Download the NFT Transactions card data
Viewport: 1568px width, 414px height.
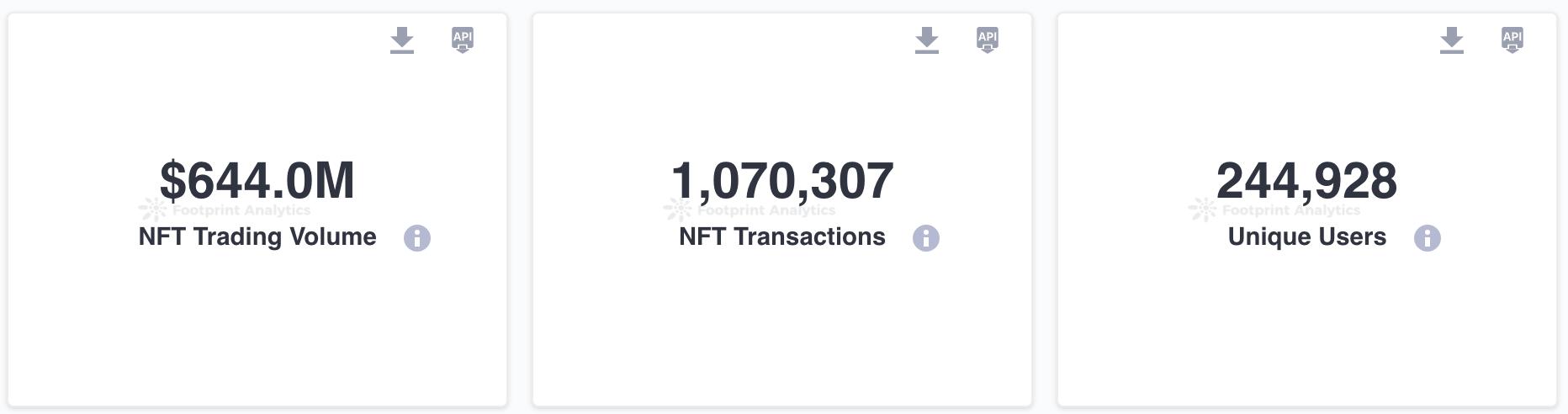pos(927,40)
